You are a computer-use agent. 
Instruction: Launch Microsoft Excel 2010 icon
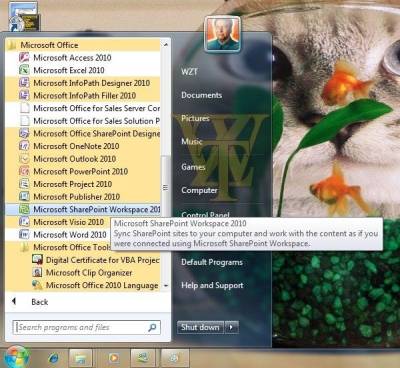[24, 70]
